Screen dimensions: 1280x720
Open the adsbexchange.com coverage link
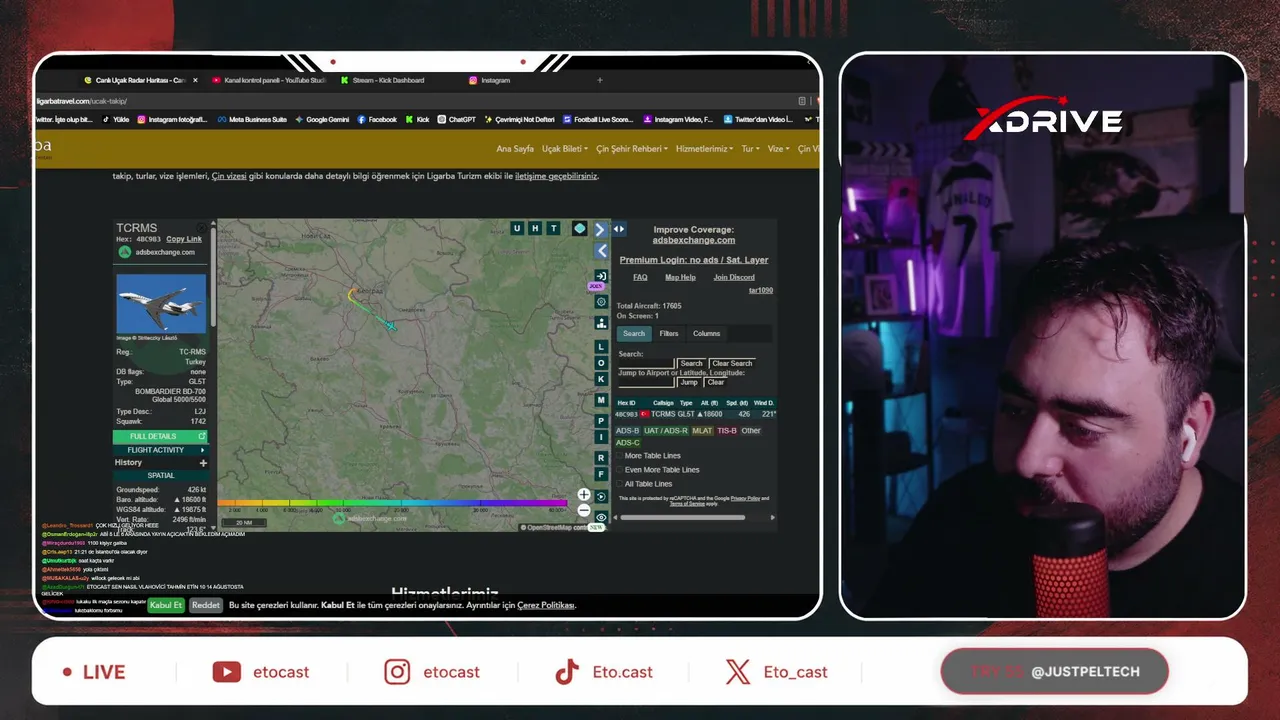click(694, 240)
